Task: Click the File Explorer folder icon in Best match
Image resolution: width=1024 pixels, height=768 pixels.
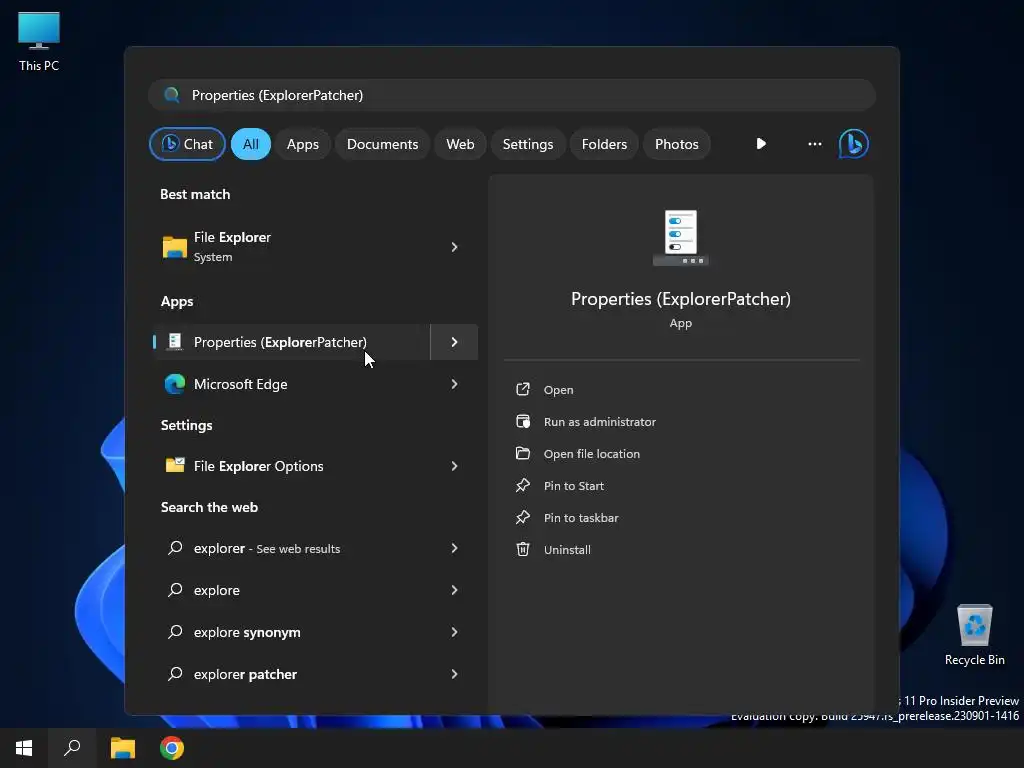Action: [x=174, y=247]
